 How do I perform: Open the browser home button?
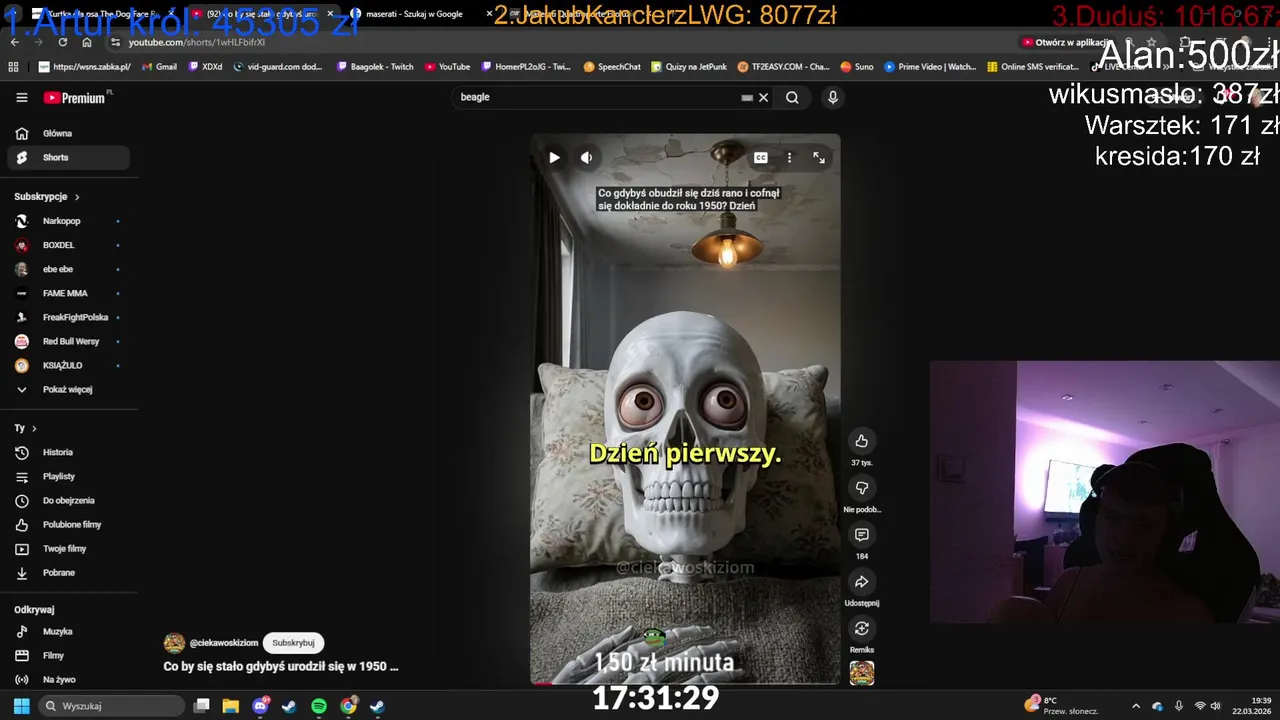coord(87,42)
